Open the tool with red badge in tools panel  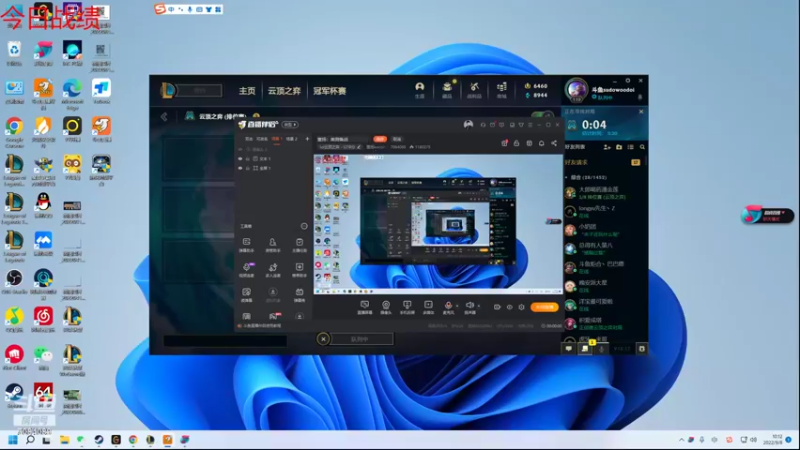(274, 316)
